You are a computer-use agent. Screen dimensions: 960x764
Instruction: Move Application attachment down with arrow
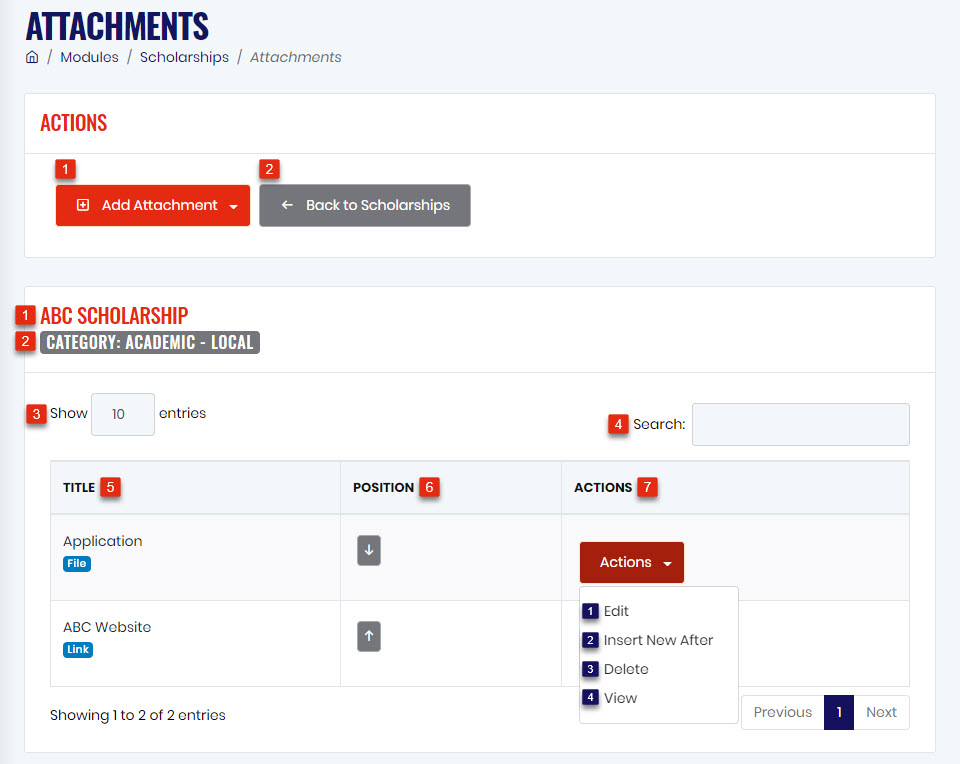(x=369, y=550)
